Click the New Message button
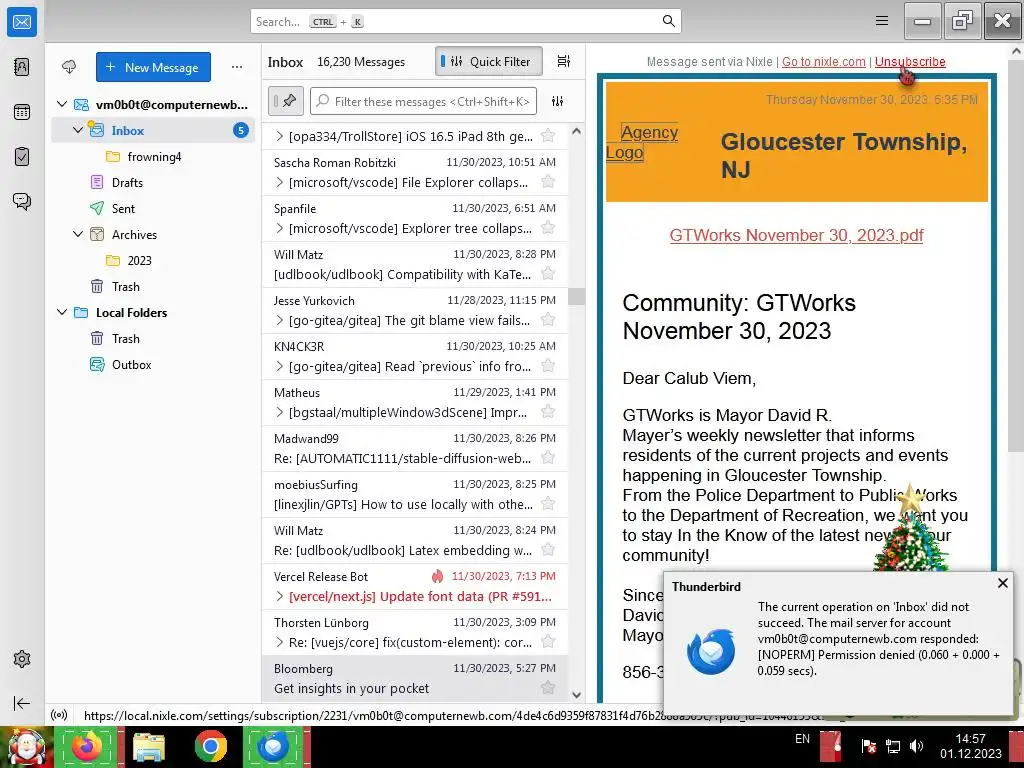Screen dimensions: 1024x768 (153, 67)
